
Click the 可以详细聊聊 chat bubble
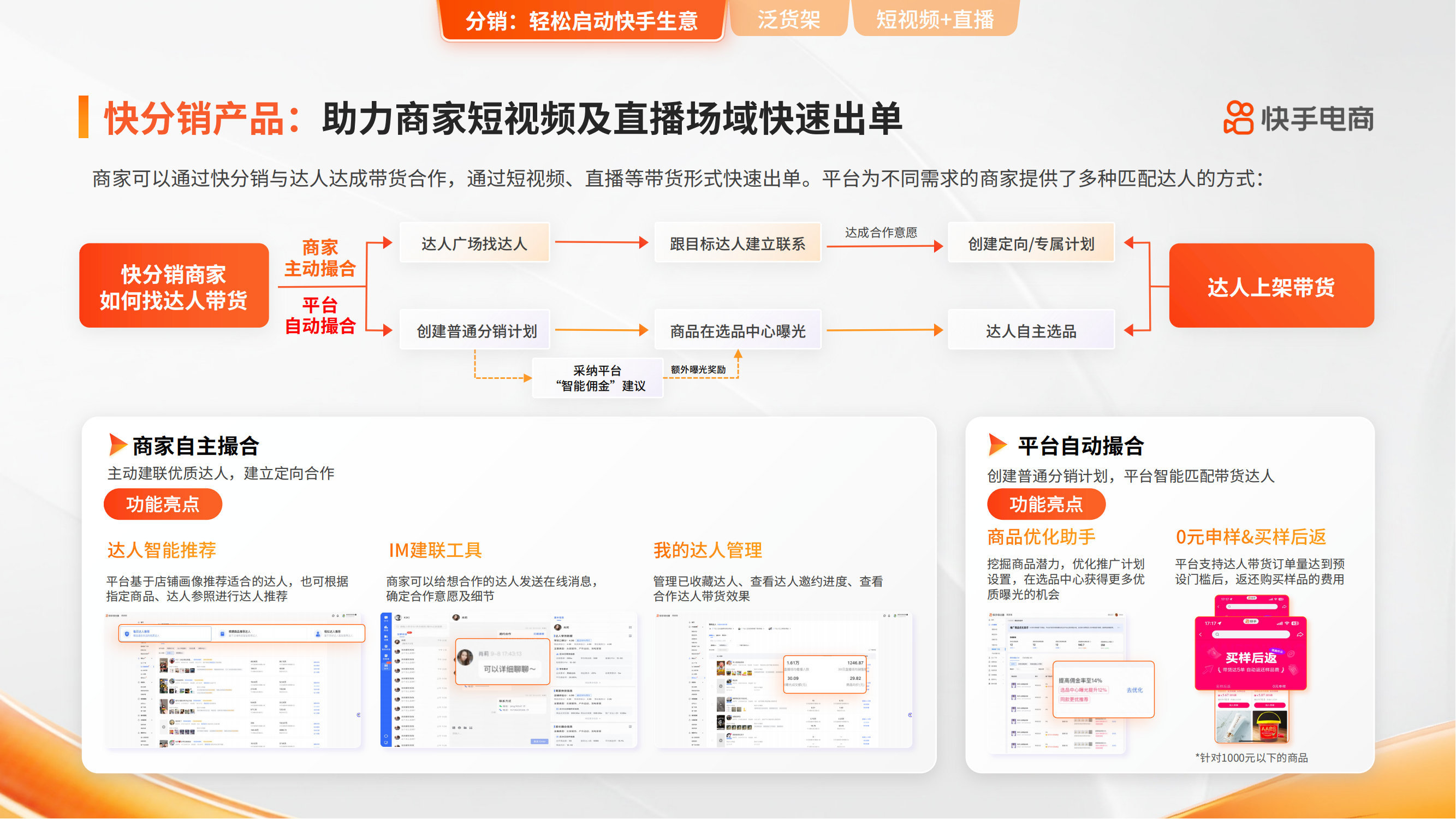(509, 669)
